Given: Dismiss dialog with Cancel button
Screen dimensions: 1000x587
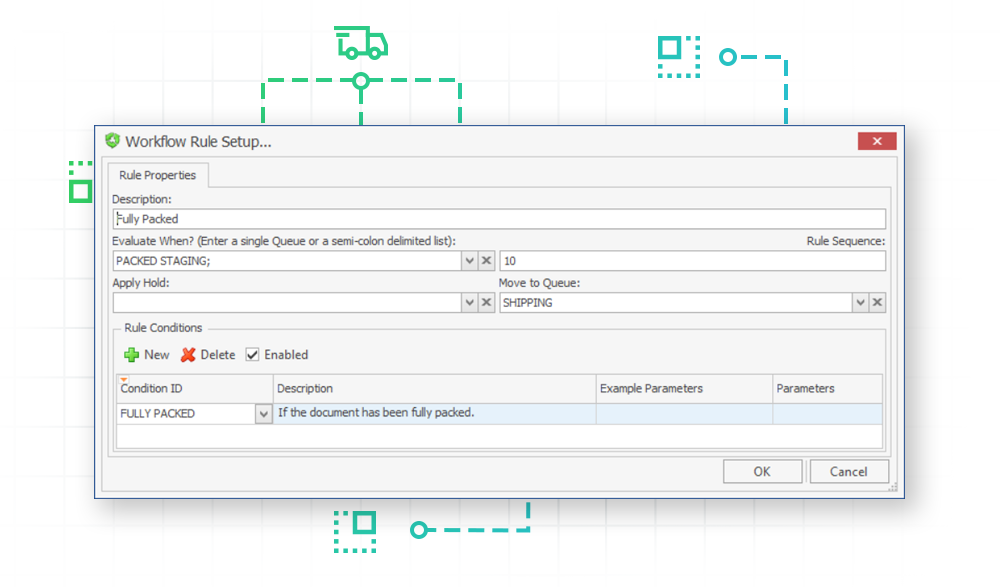Looking at the screenshot, I should tap(848, 472).
